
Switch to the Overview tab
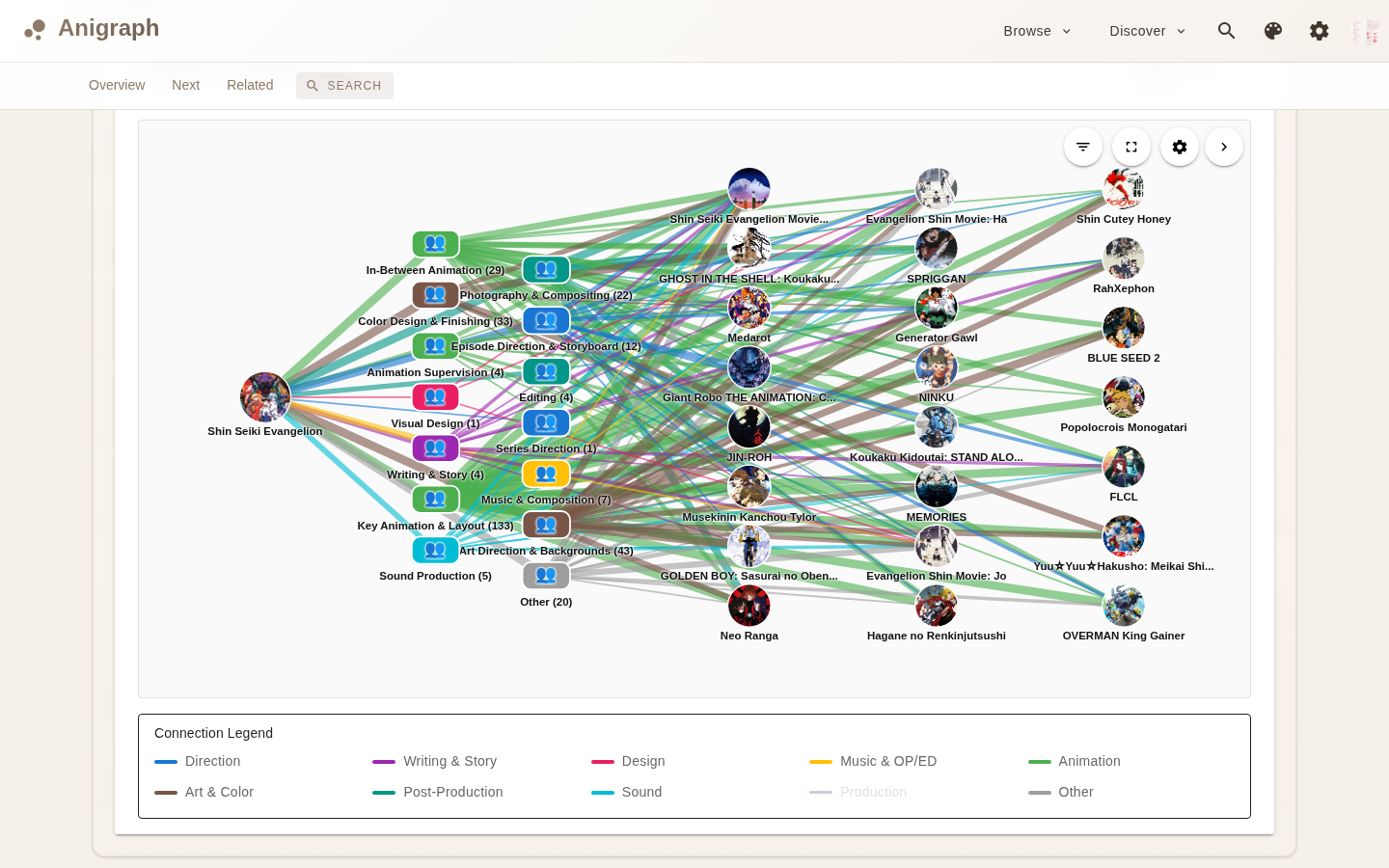tap(117, 85)
